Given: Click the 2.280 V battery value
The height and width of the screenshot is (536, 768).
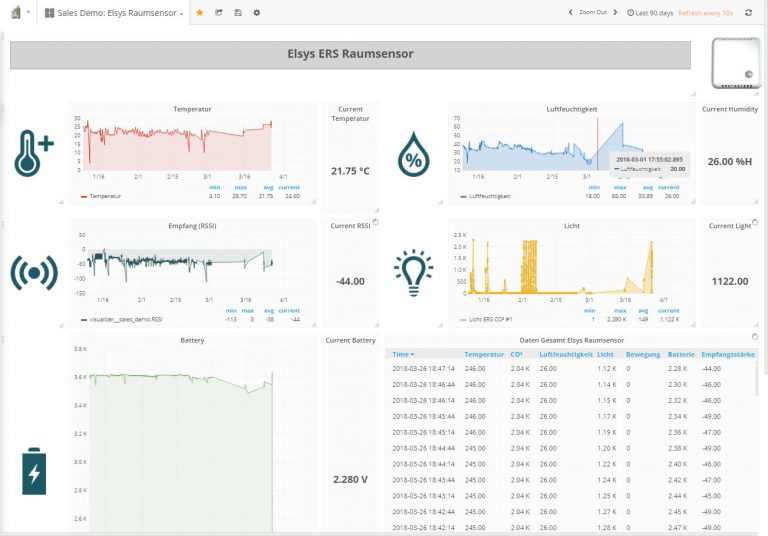Looking at the screenshot, I should 350,480.
